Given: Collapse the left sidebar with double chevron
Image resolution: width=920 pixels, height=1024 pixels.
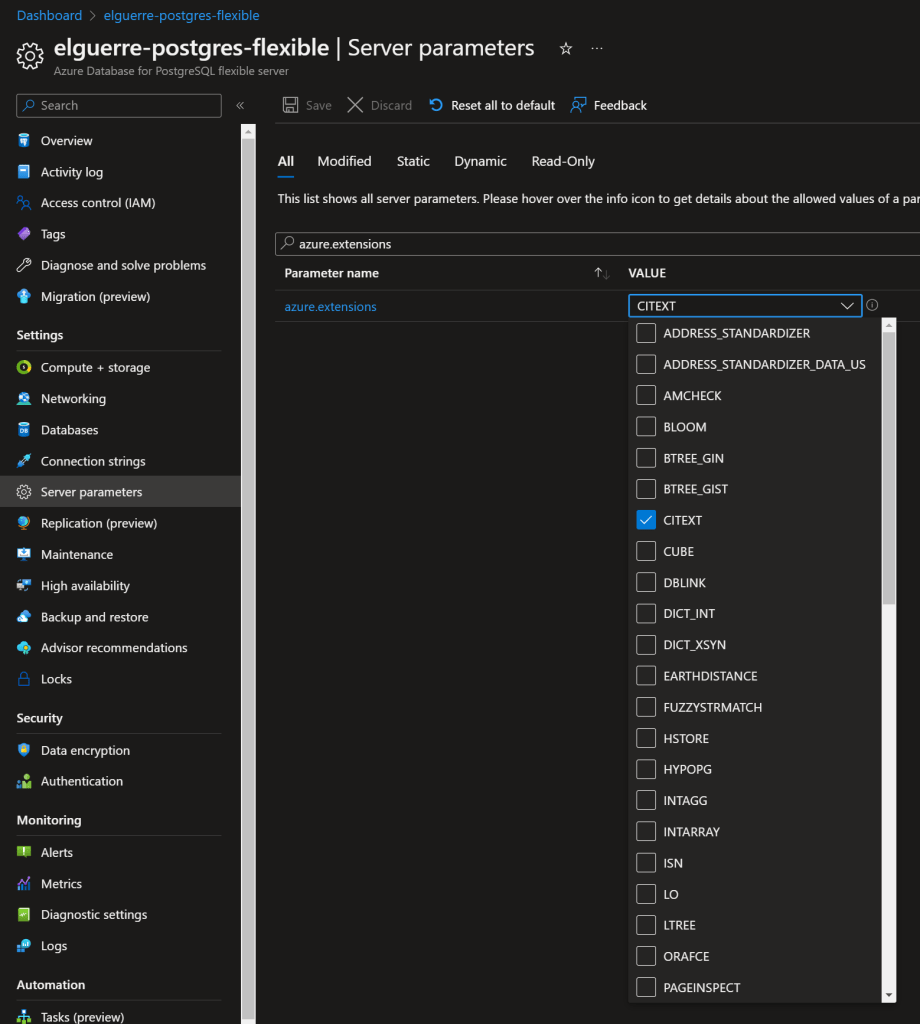Looking at the screenshot, I should 240,105.
